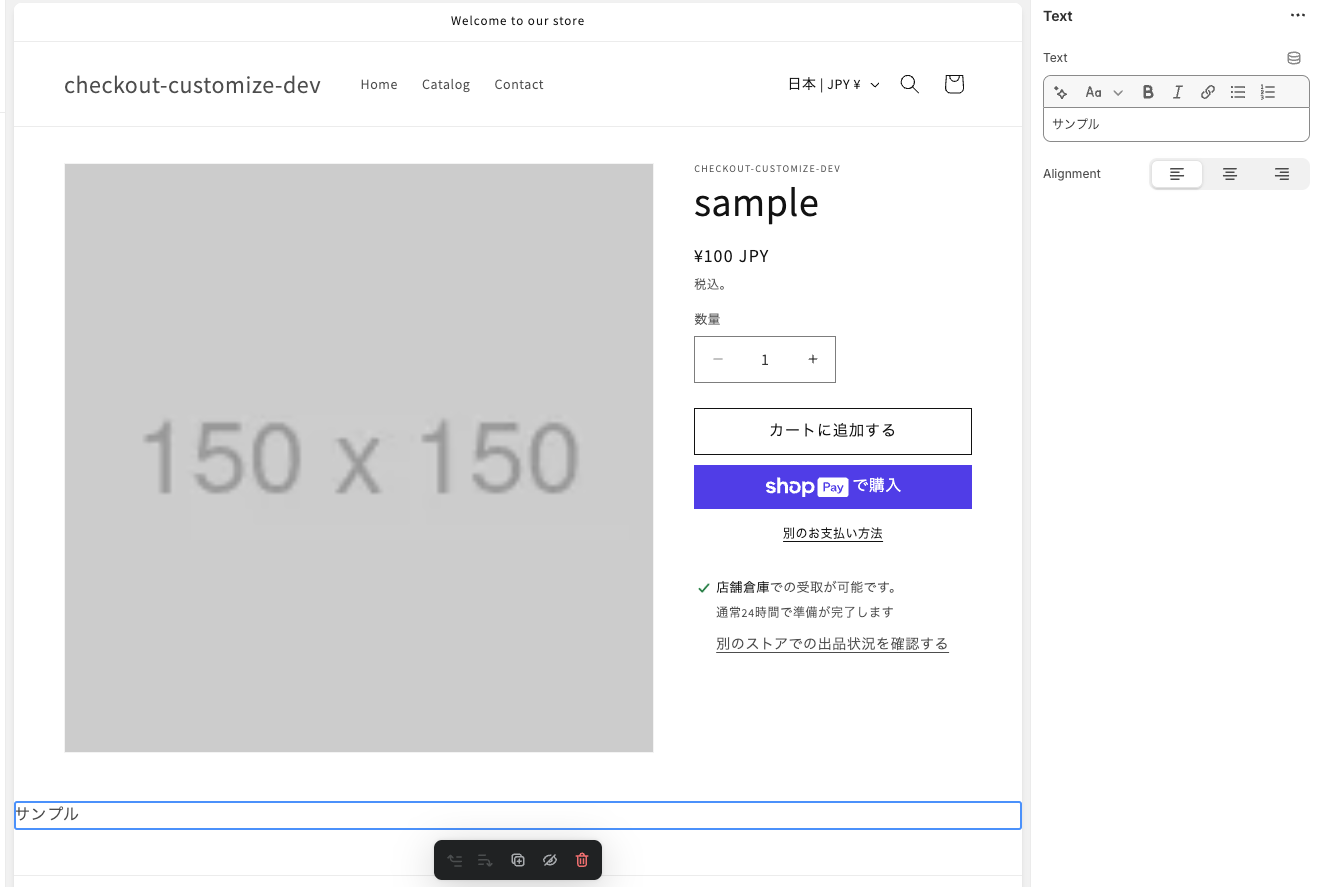Click the カートに追加する button

coord(833,431)
